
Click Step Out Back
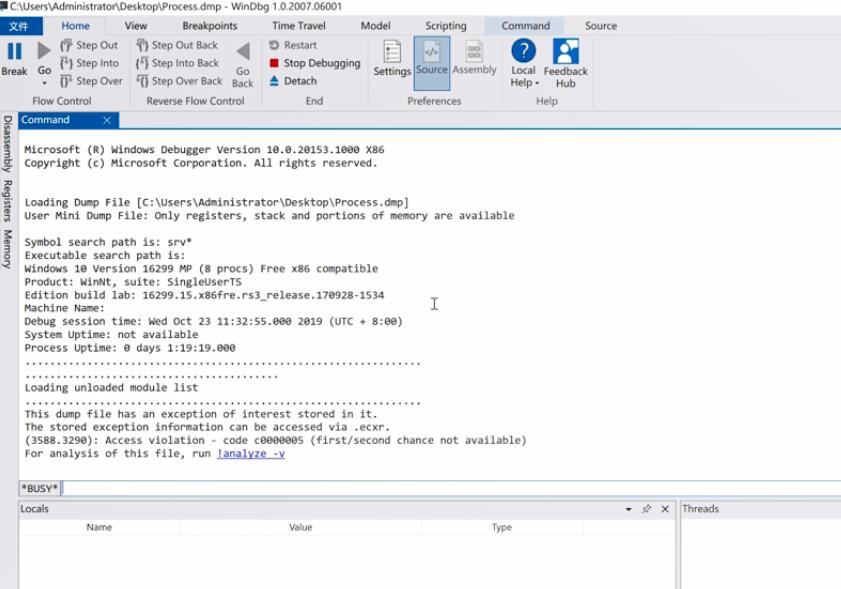point(177,45)
